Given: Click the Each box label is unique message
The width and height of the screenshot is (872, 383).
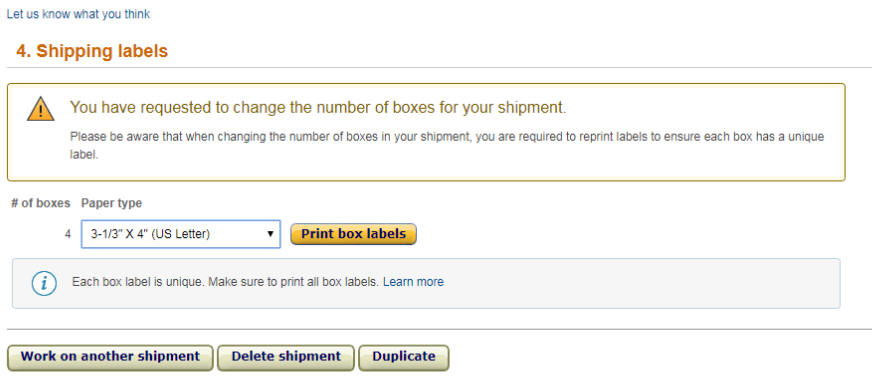Looking at the screenshot, I should (x=225, y=282).
